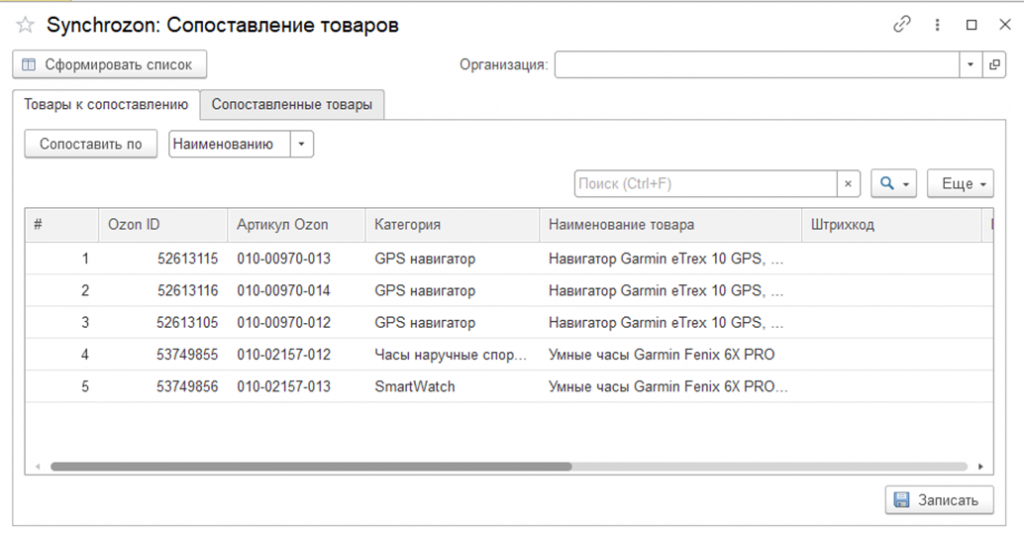Select GPS навигатор category in row 3

pos(453,323)
